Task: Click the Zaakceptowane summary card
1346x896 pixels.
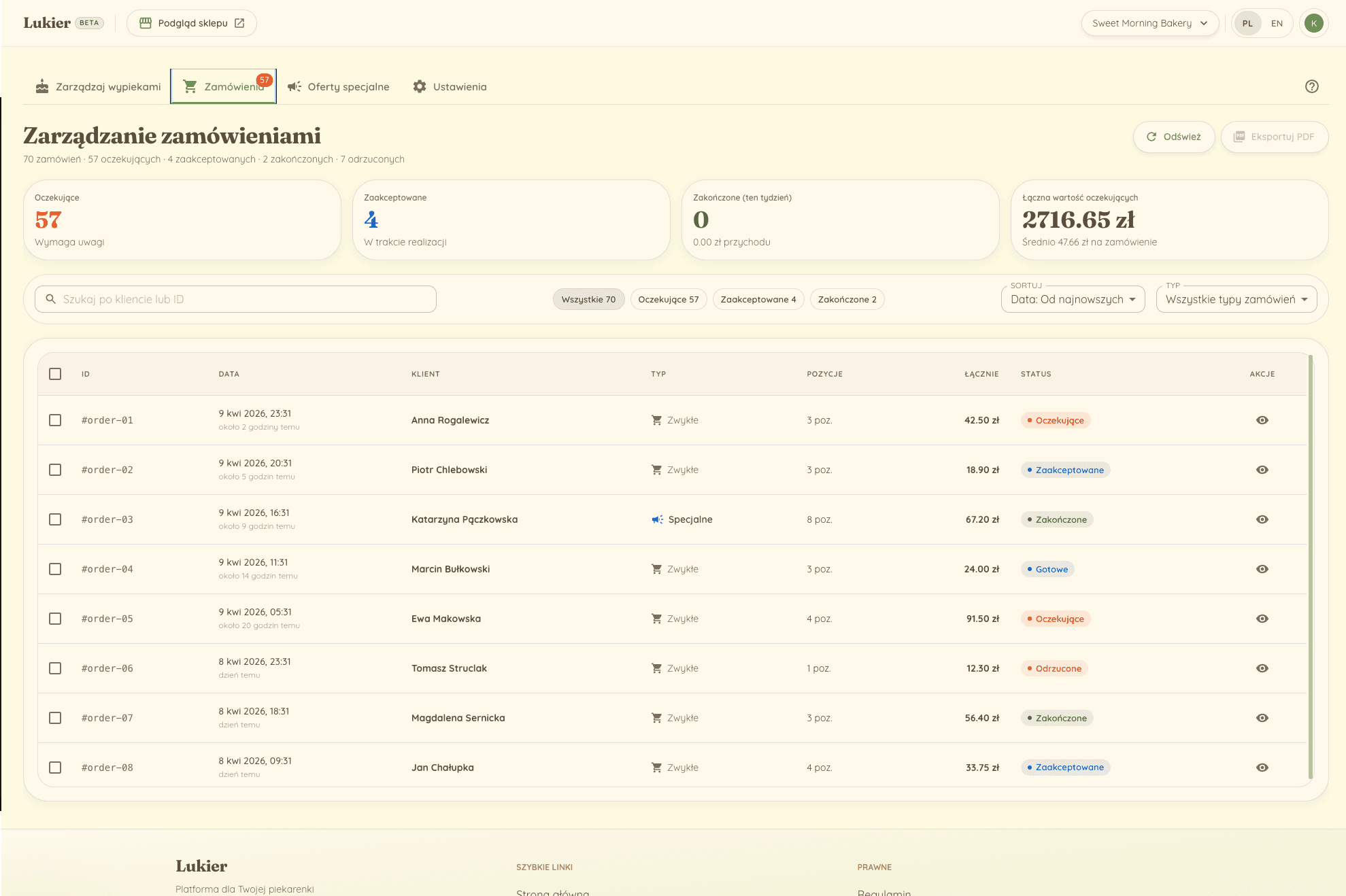Action: (x=511, y=220)
